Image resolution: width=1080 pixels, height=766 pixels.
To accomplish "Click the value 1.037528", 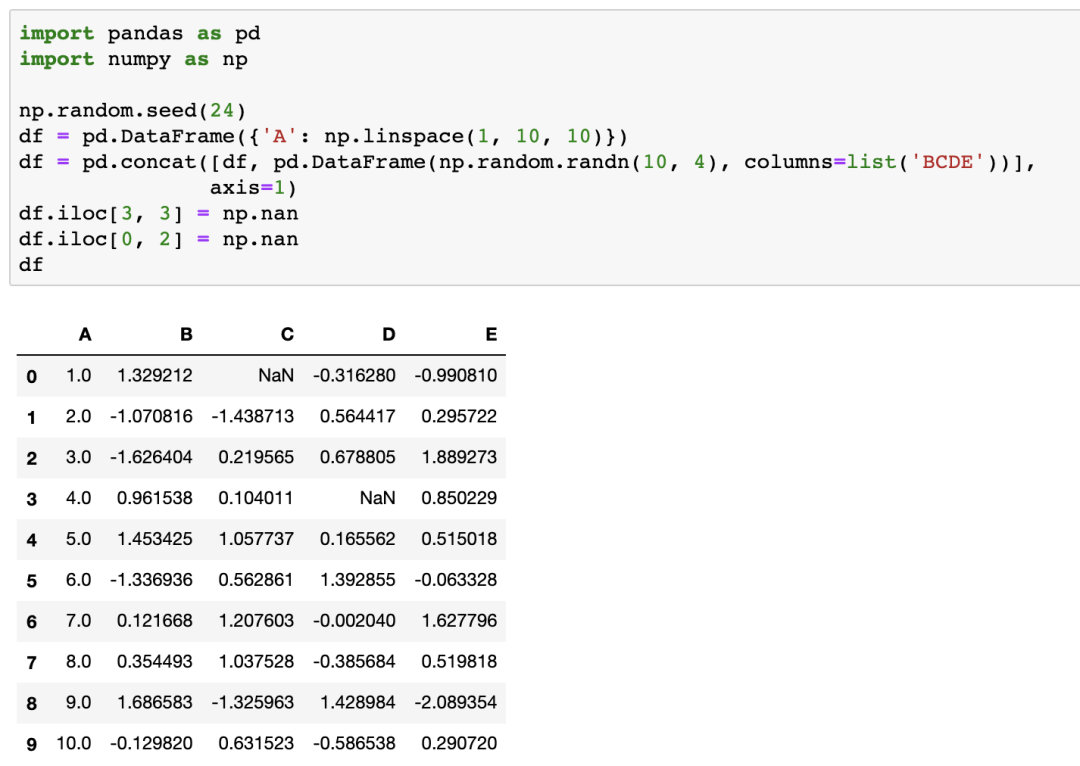I will click(256, 661).
